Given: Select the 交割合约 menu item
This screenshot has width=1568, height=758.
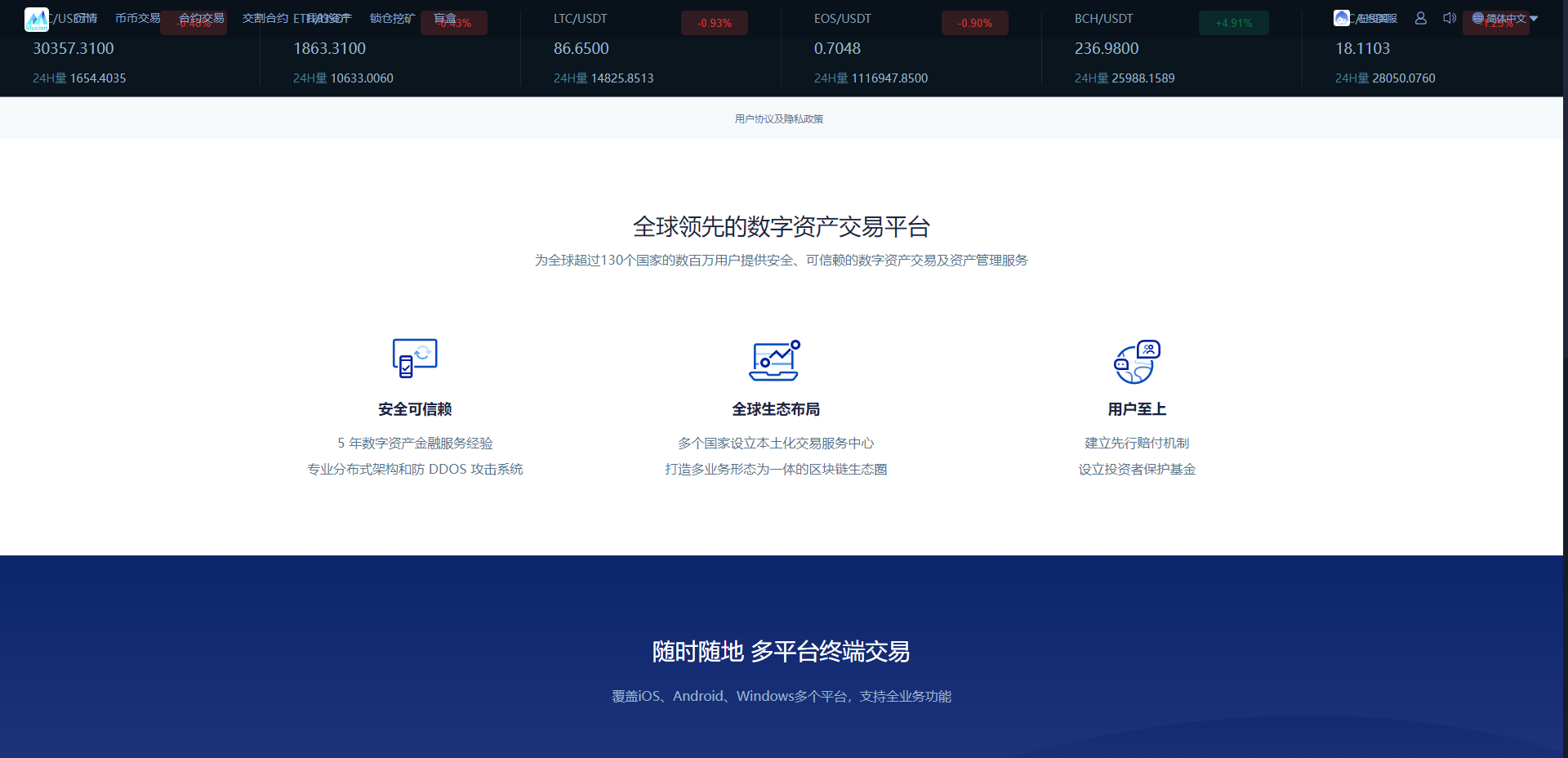Looking at the screenshot, I should (x=265, y=18).
